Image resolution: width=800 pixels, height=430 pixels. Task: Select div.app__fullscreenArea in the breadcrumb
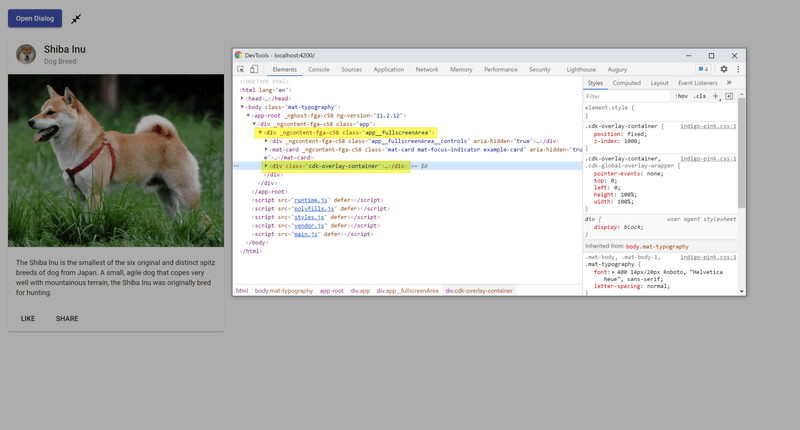click(x=408, y=291)
